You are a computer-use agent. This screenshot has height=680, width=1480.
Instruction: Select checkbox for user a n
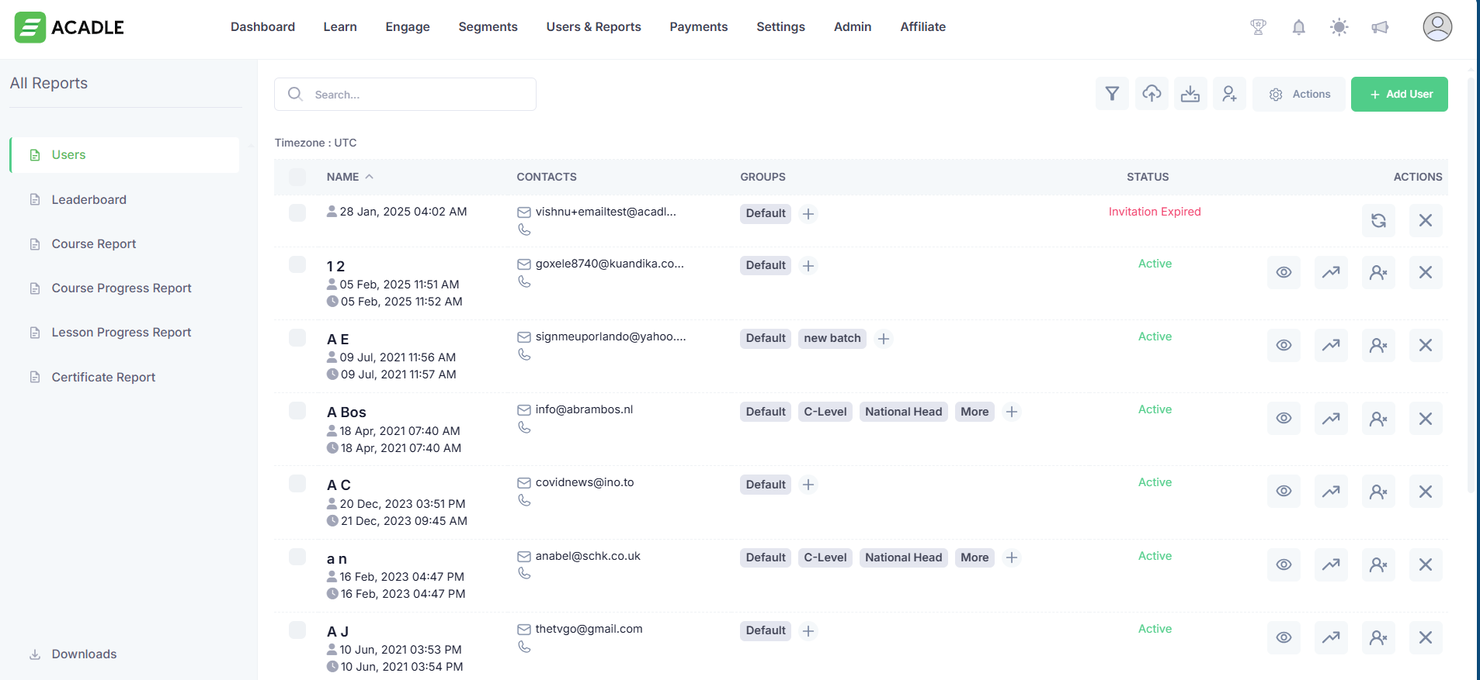tap(297, 557)
